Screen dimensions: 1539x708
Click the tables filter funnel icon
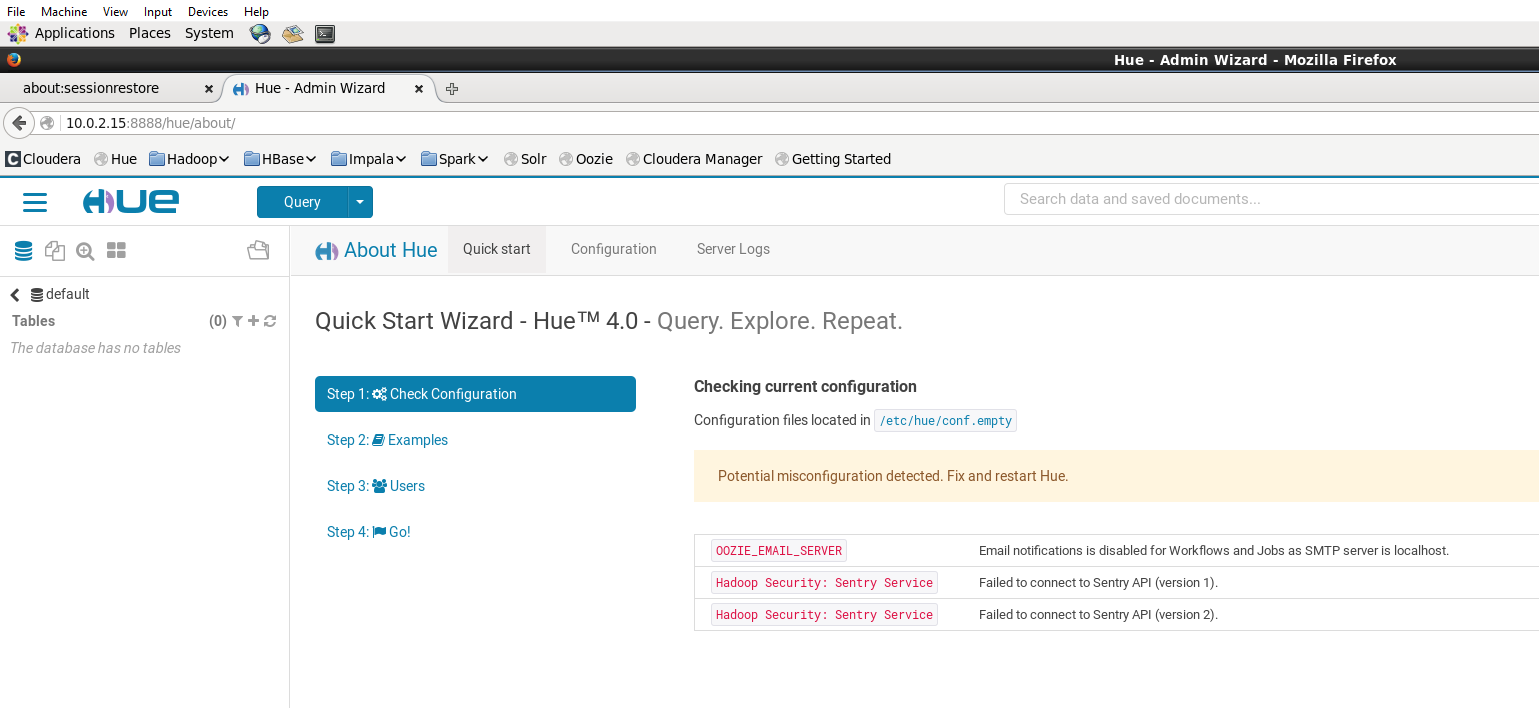coord(237,321)
